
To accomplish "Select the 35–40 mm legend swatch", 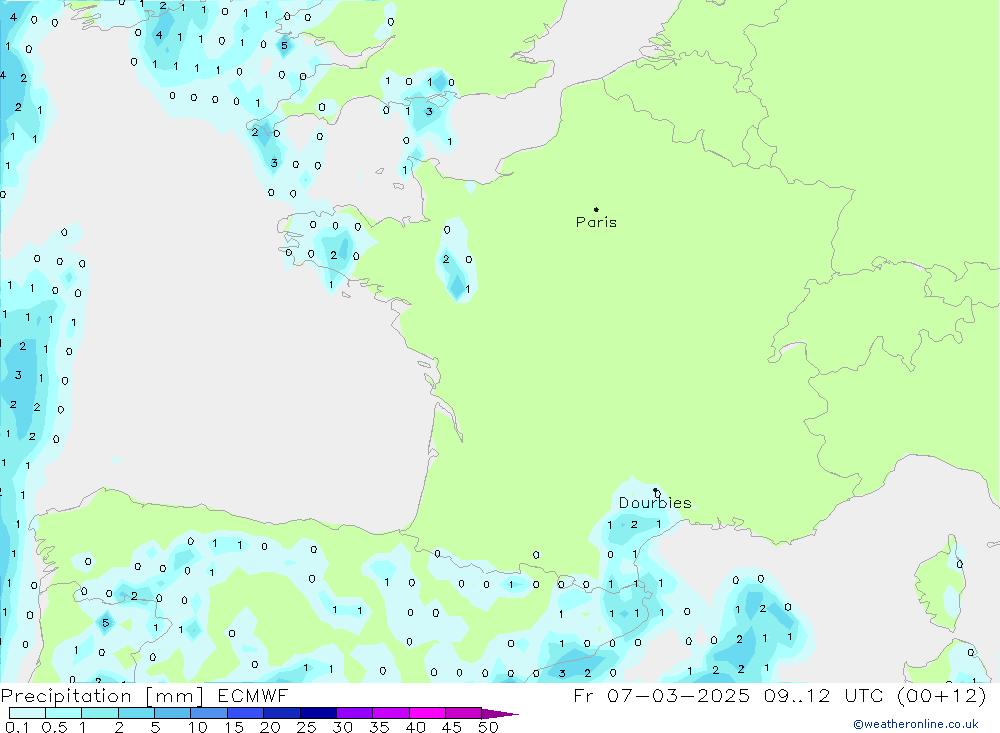I will (391, 713).
